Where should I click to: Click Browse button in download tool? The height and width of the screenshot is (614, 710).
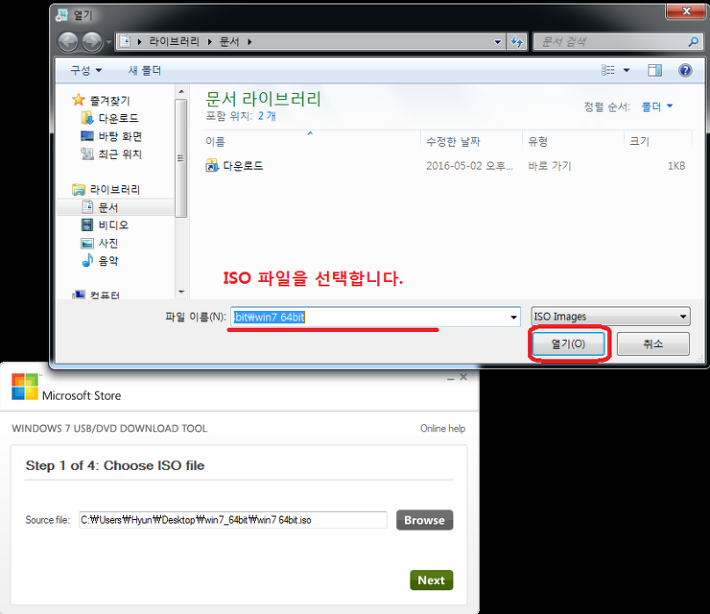point(424,520)
